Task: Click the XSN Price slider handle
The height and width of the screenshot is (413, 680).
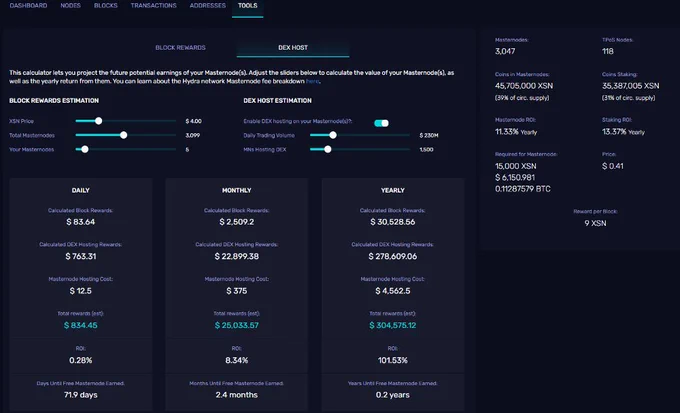Action: click(98, 121)
